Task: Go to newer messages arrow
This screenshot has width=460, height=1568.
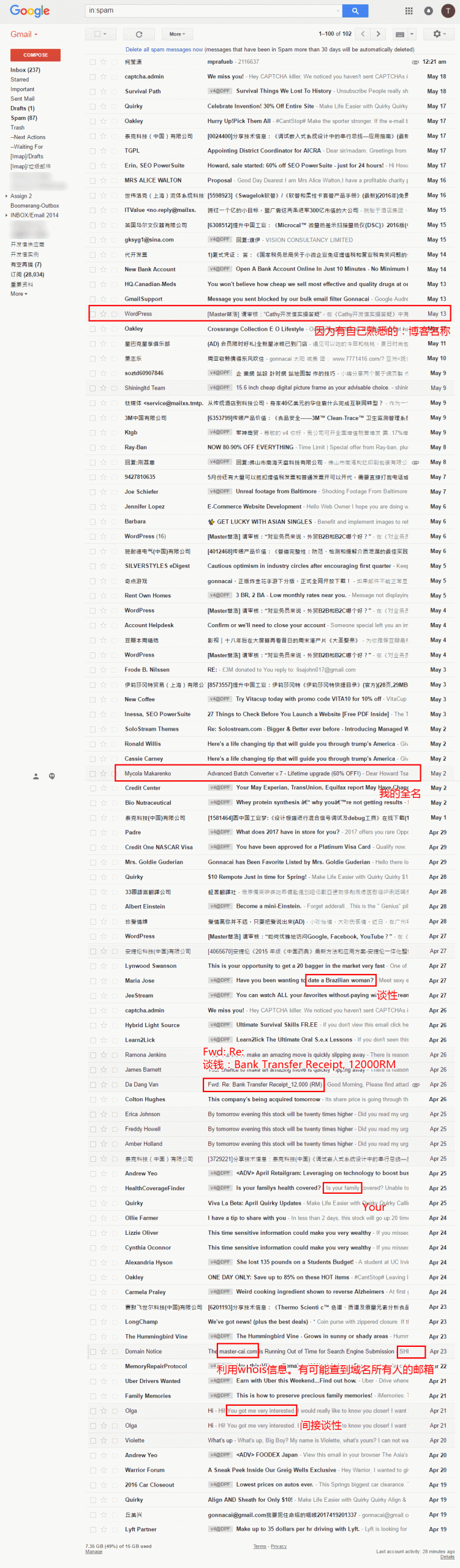Action: point(363,34)
